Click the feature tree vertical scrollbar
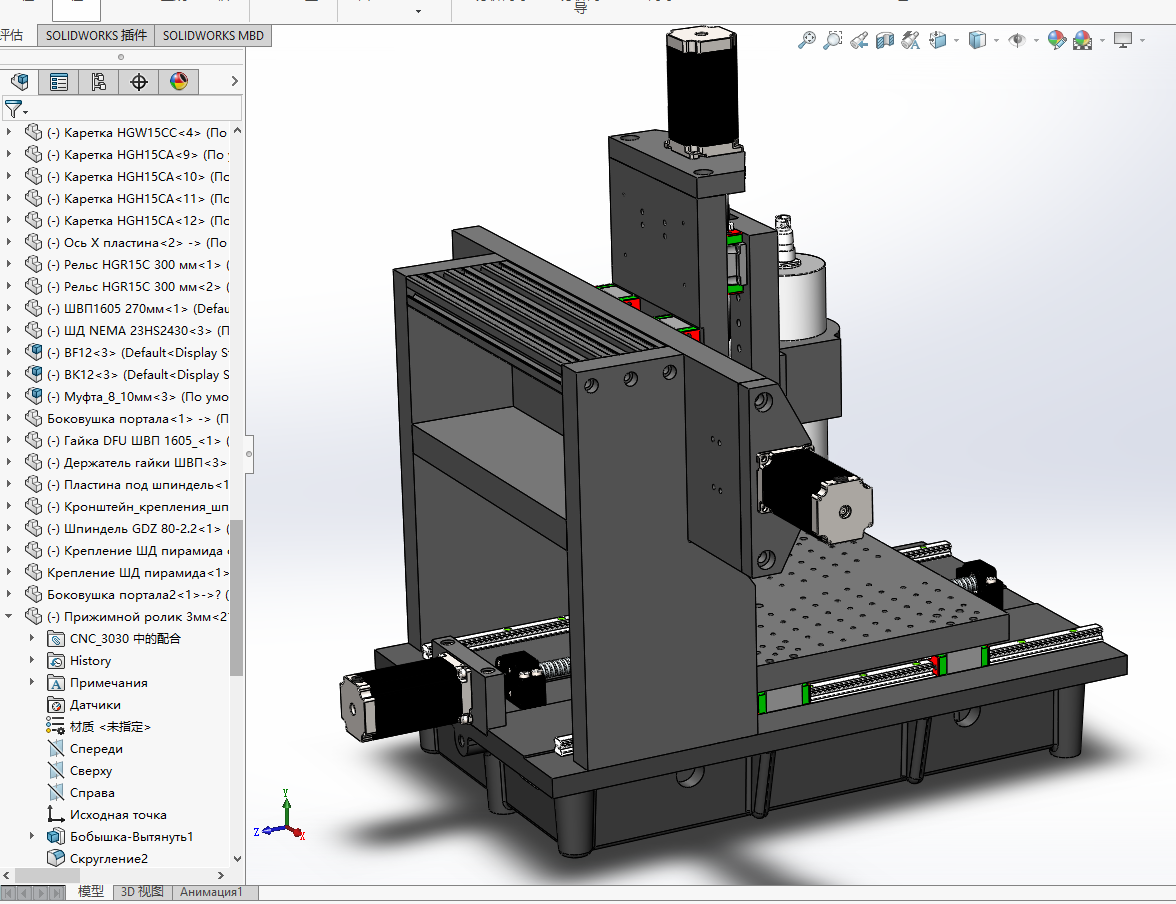 (237, 596)
